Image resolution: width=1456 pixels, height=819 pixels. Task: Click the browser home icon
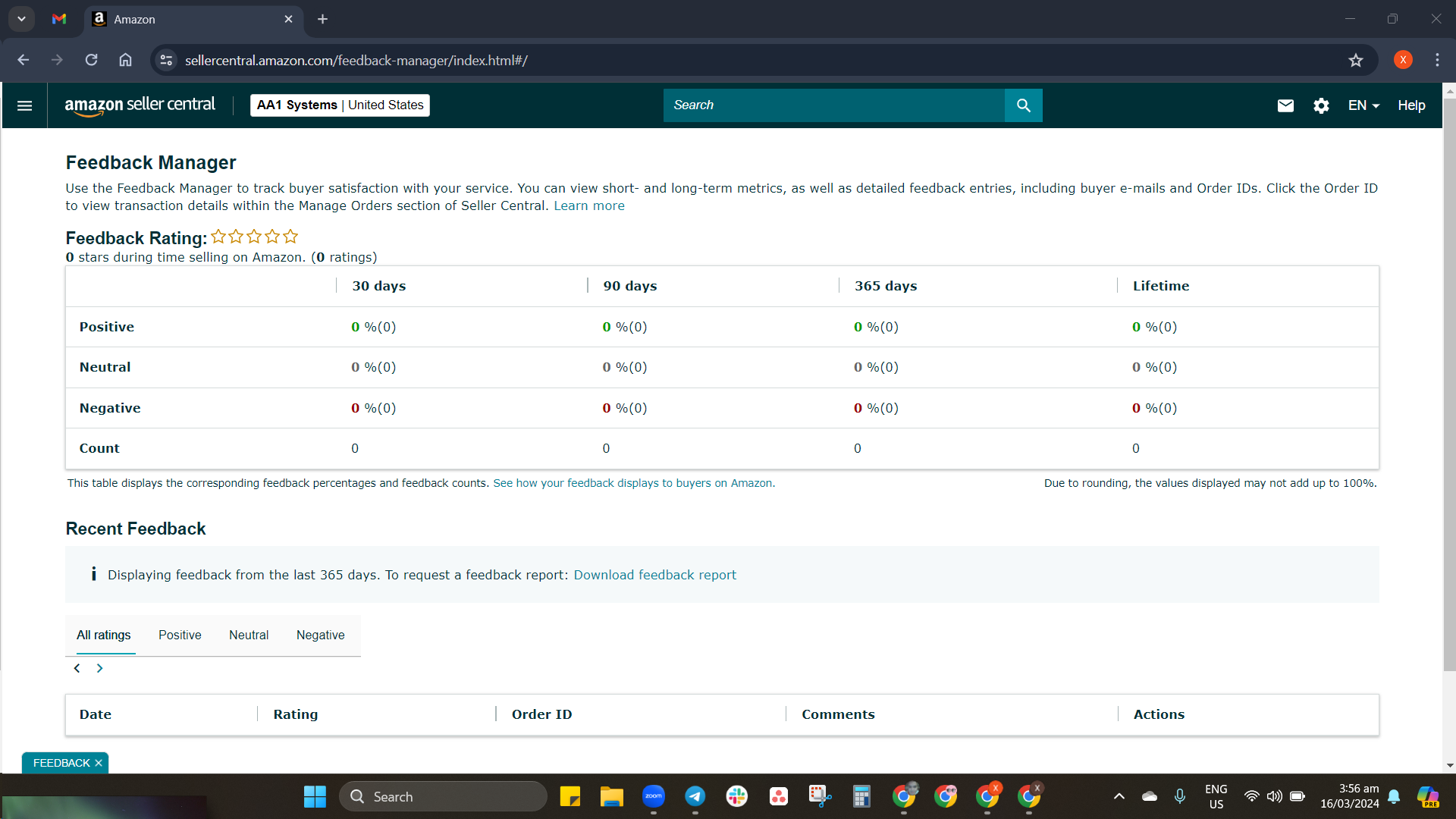(x=125, y=60)
